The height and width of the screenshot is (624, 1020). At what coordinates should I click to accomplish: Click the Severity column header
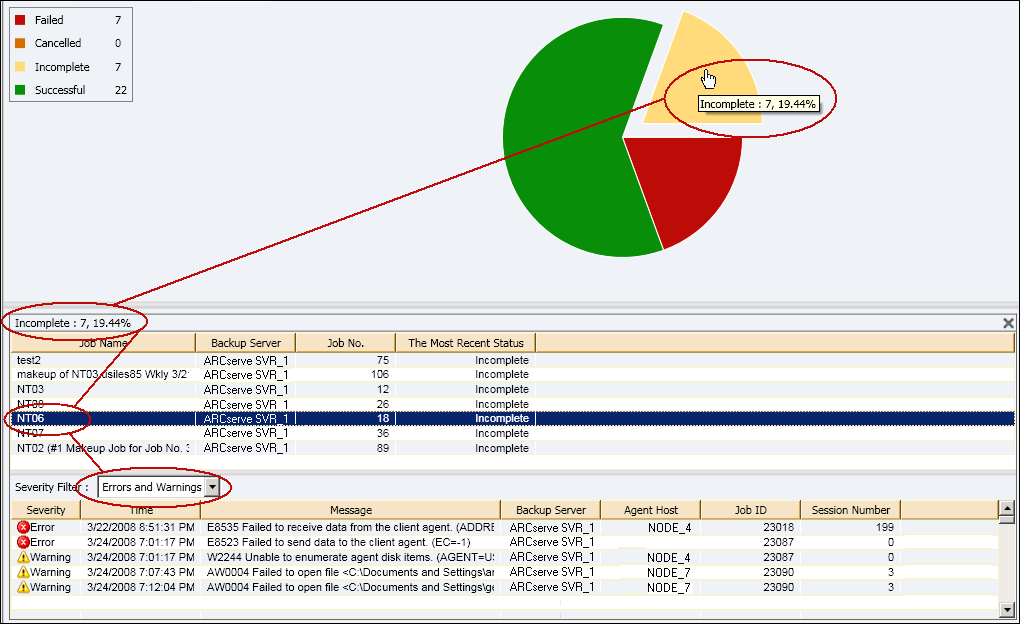44,510
